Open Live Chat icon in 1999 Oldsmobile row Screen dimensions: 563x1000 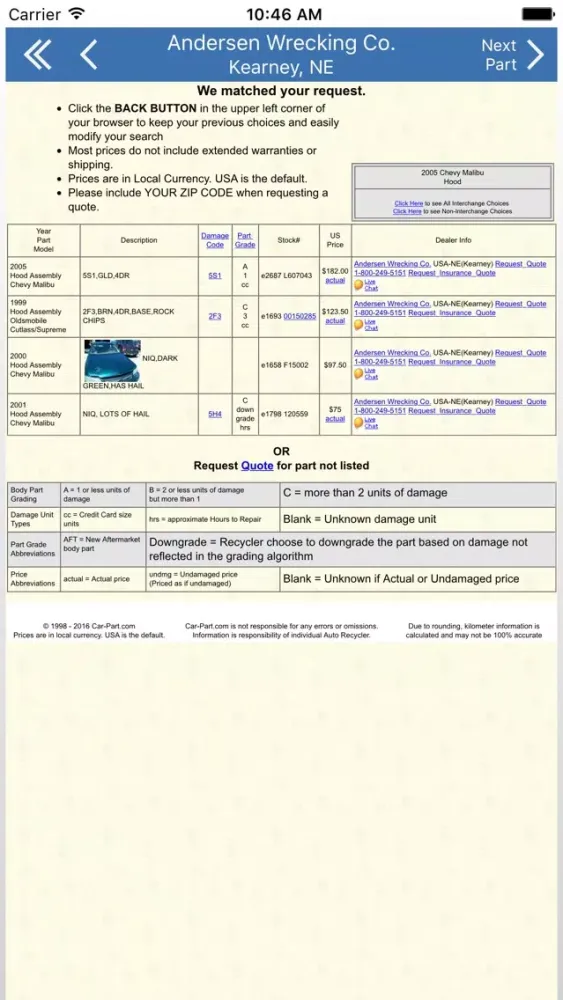pyautogui.click(x=366, y=325)
